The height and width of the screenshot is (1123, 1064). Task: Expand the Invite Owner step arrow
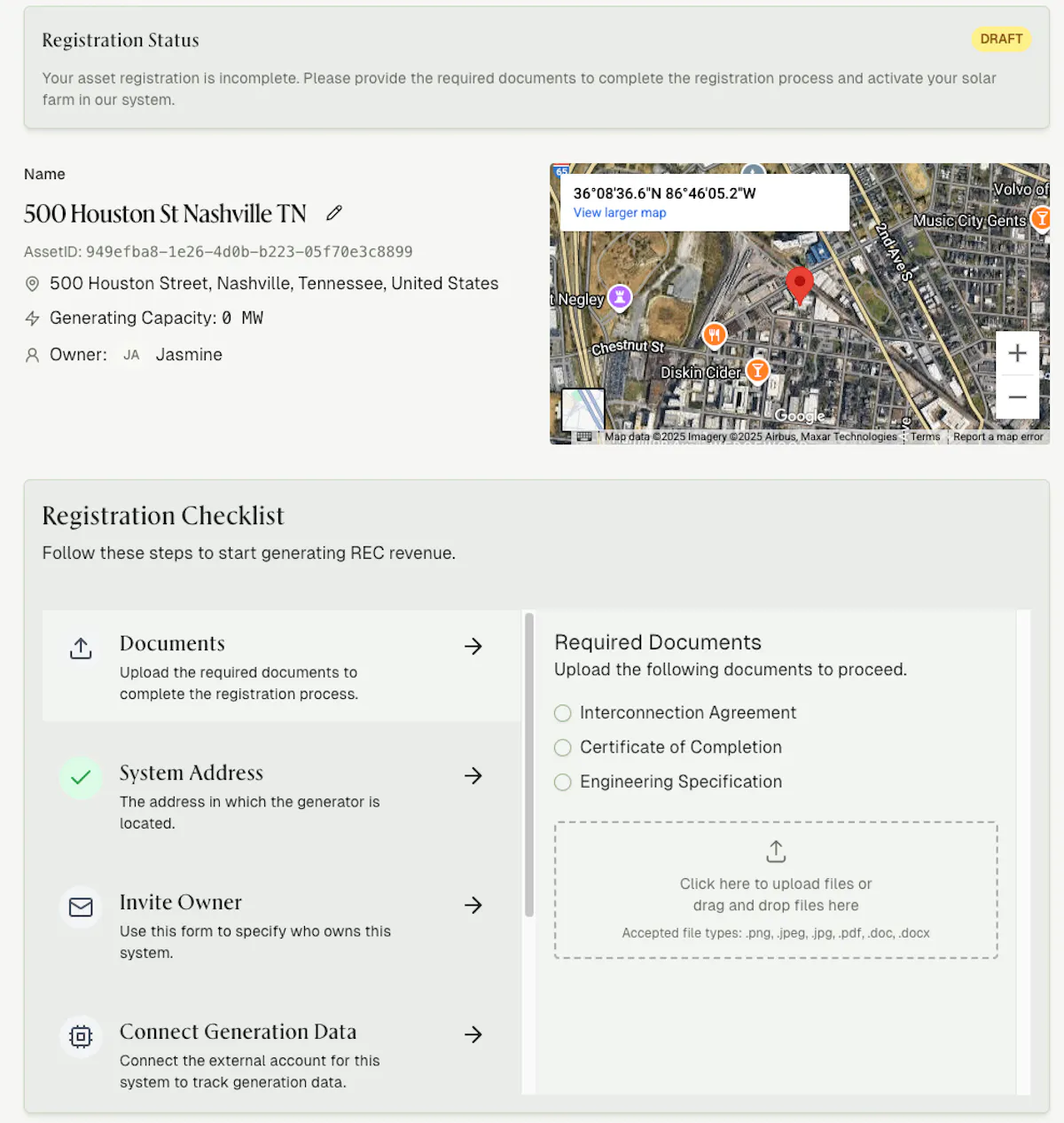pyautogui.click(x=473, y=906)
